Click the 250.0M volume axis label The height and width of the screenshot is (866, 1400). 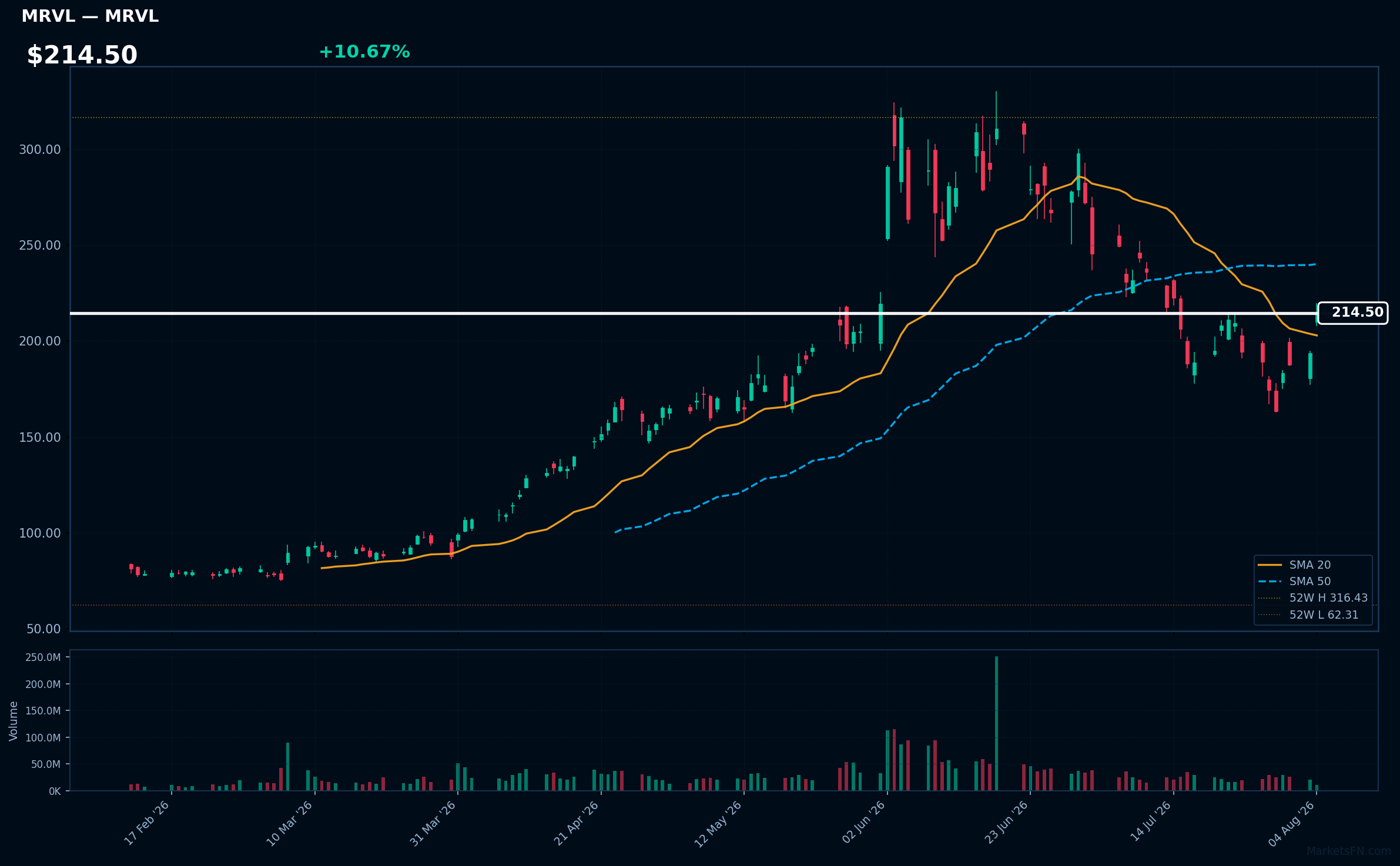point(43,657)
